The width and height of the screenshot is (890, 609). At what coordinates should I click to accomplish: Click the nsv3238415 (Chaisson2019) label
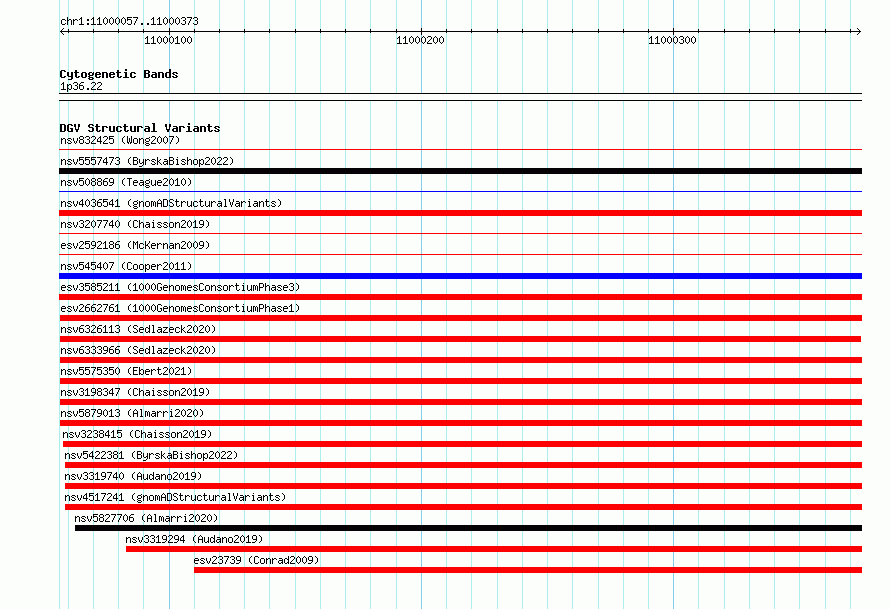137,434
